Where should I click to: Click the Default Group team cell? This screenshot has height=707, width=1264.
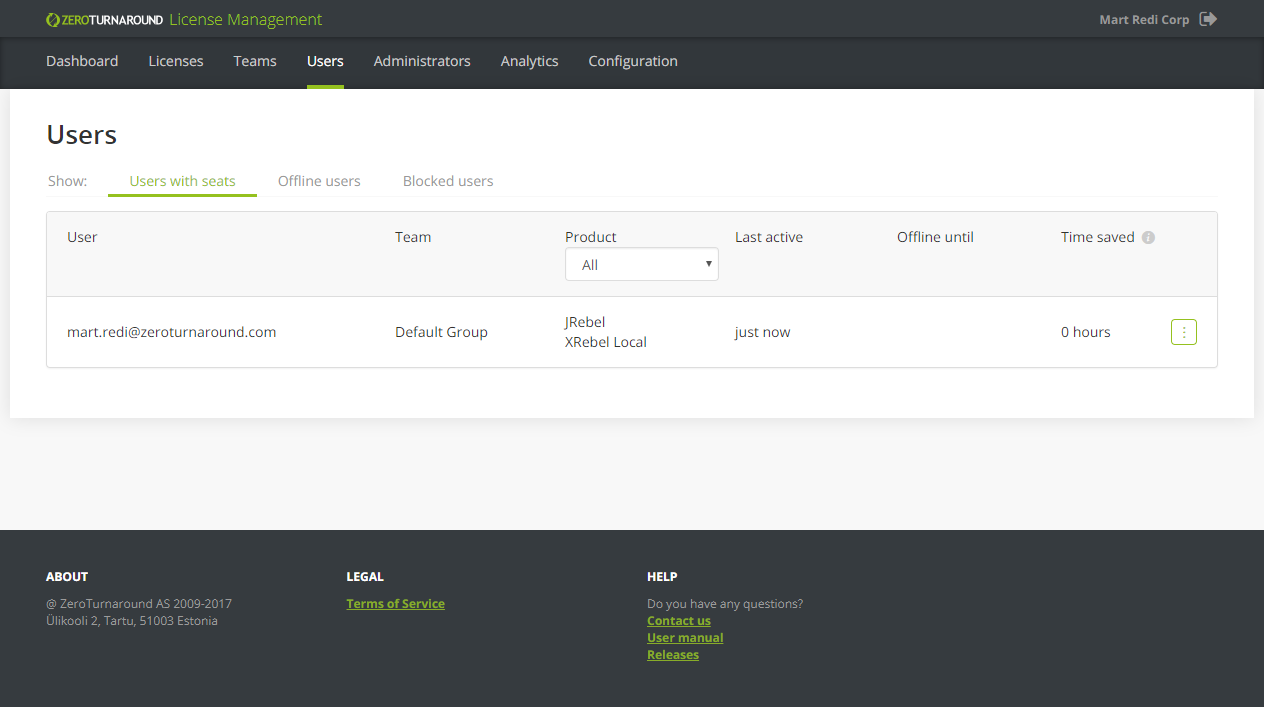click(441, 332)
